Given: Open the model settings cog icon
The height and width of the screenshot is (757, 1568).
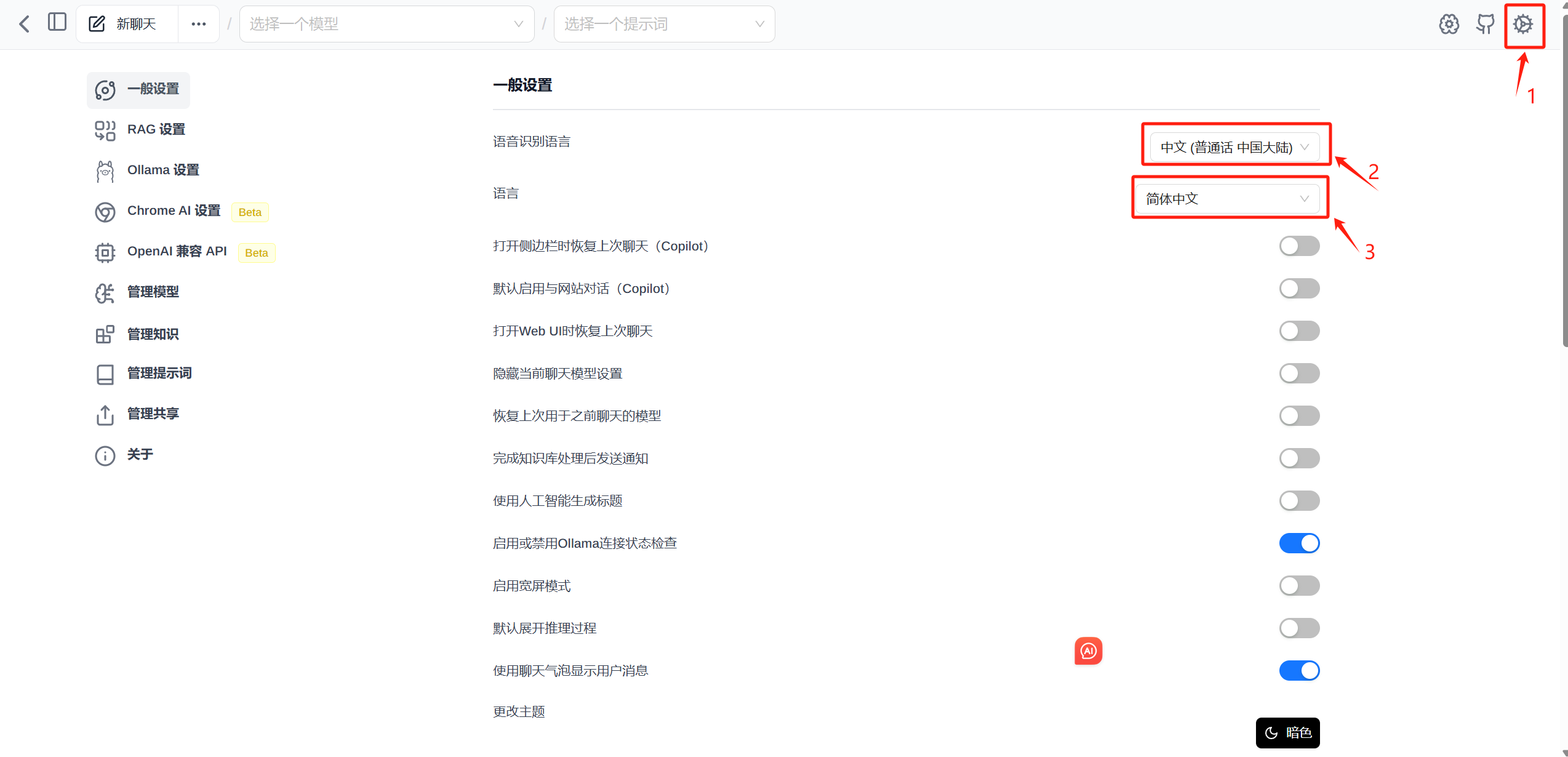Looking at the screenshot, I should coord(1449,24).
